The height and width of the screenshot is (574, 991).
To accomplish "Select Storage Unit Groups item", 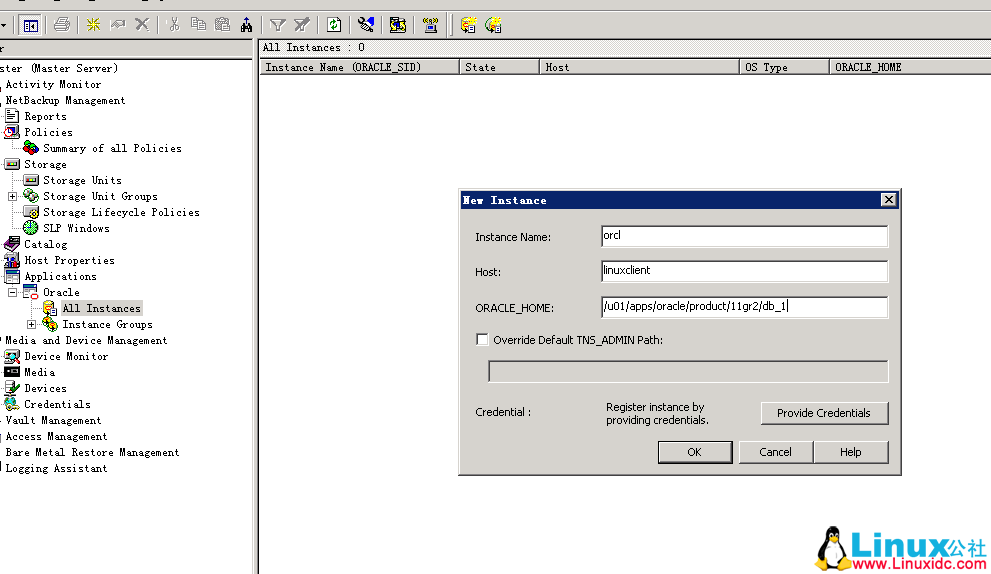I will click(x=100, y=197).
